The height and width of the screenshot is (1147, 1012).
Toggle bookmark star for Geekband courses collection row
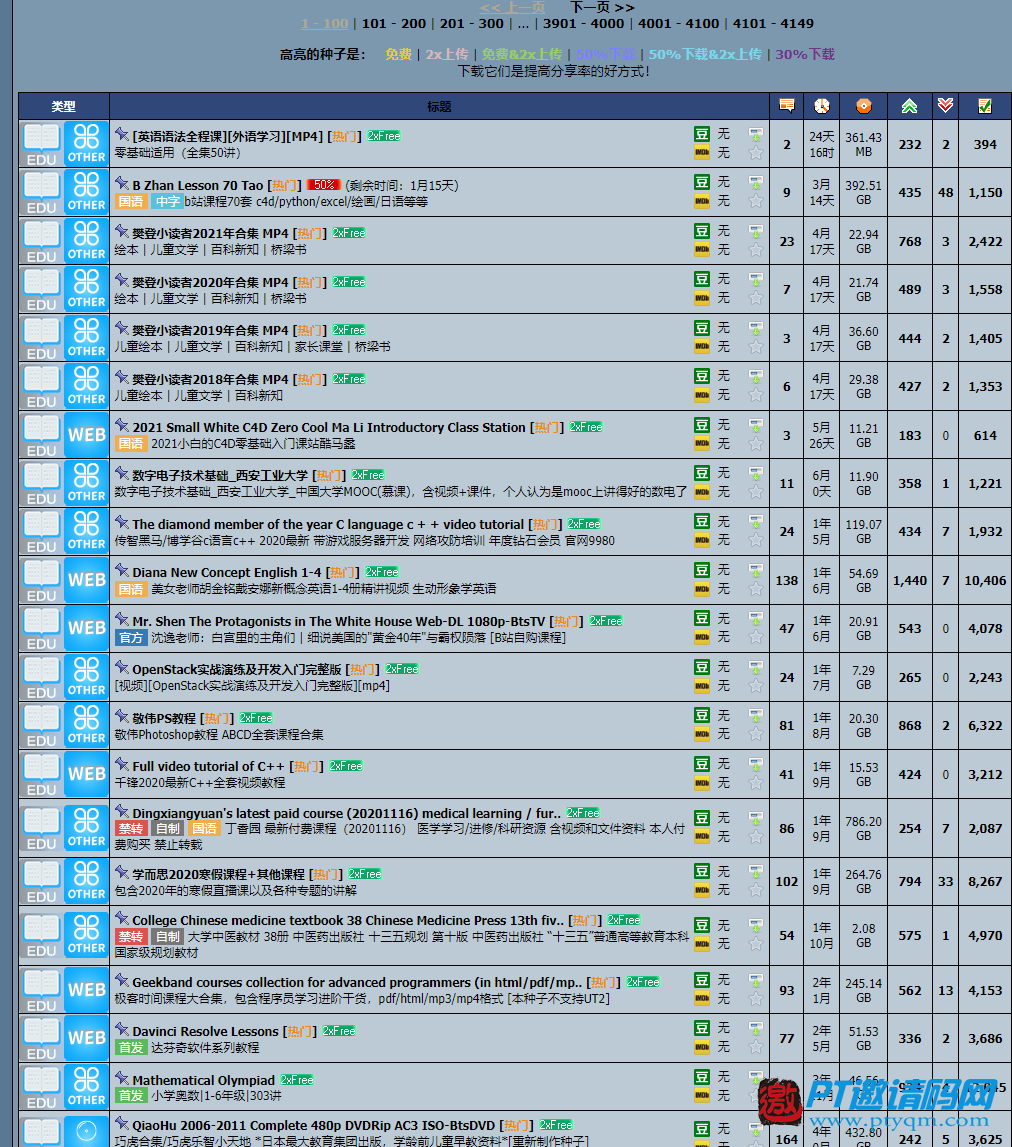(756, 999)
